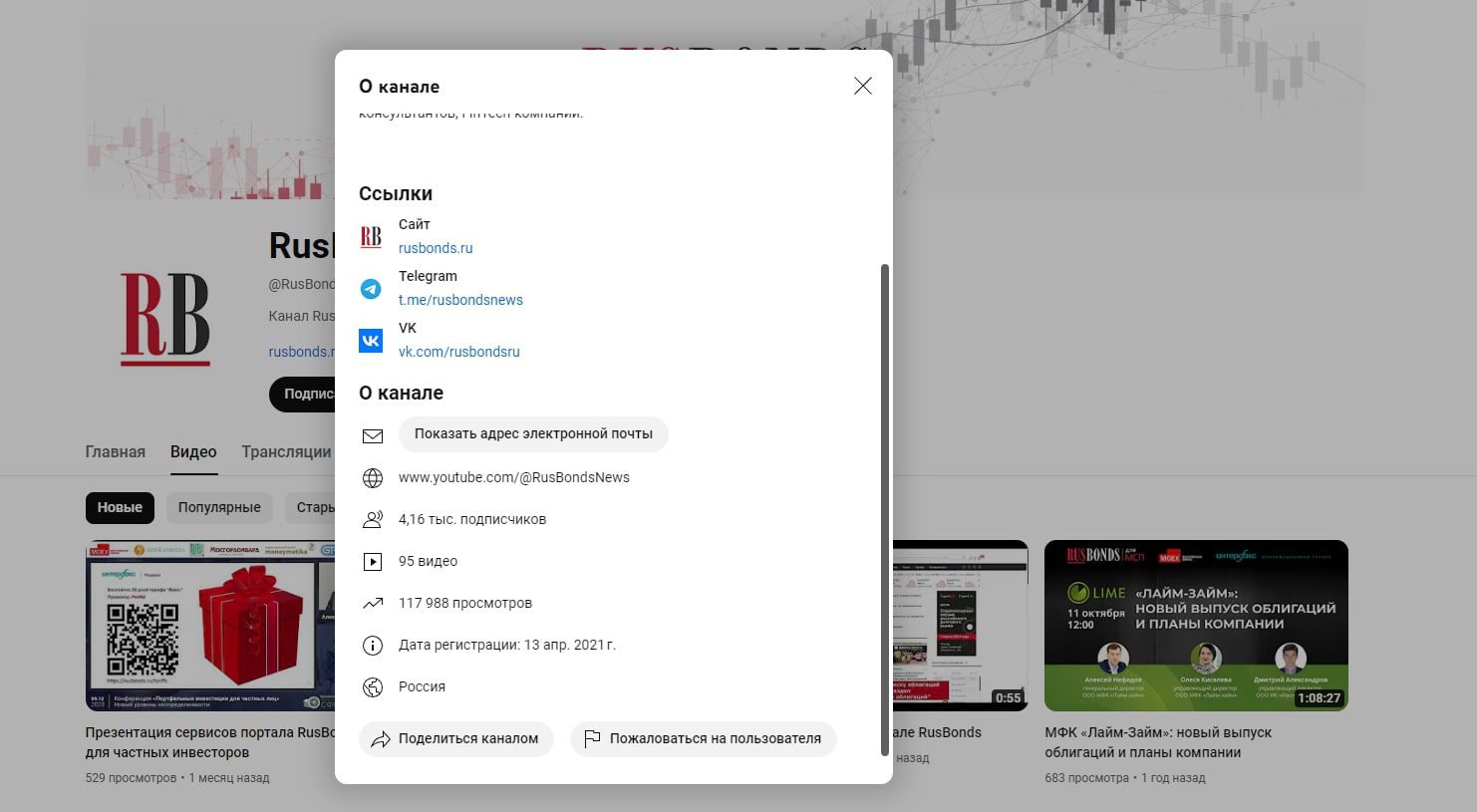The height and width of the screenshot is (812, 1477).
Task: Click the RB site favicon icon
Action: (371, 237)
